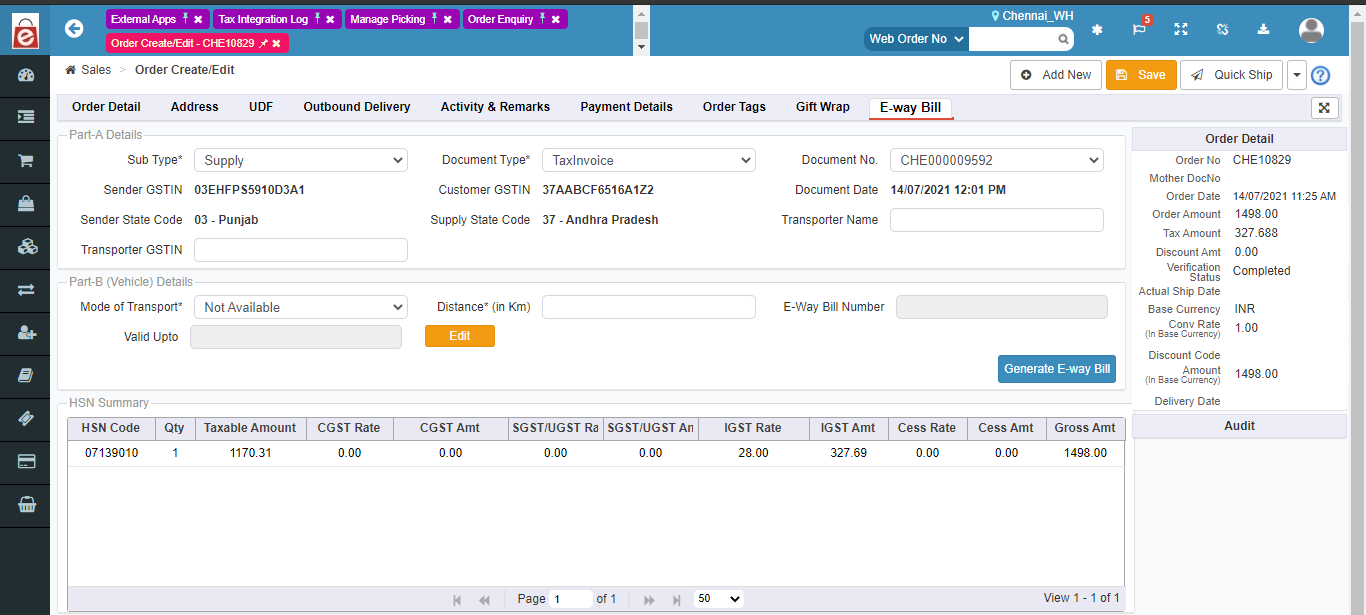Expand the Document Type selector
The height and width of the screenshot is (615, 1366).
pos(648,159)
